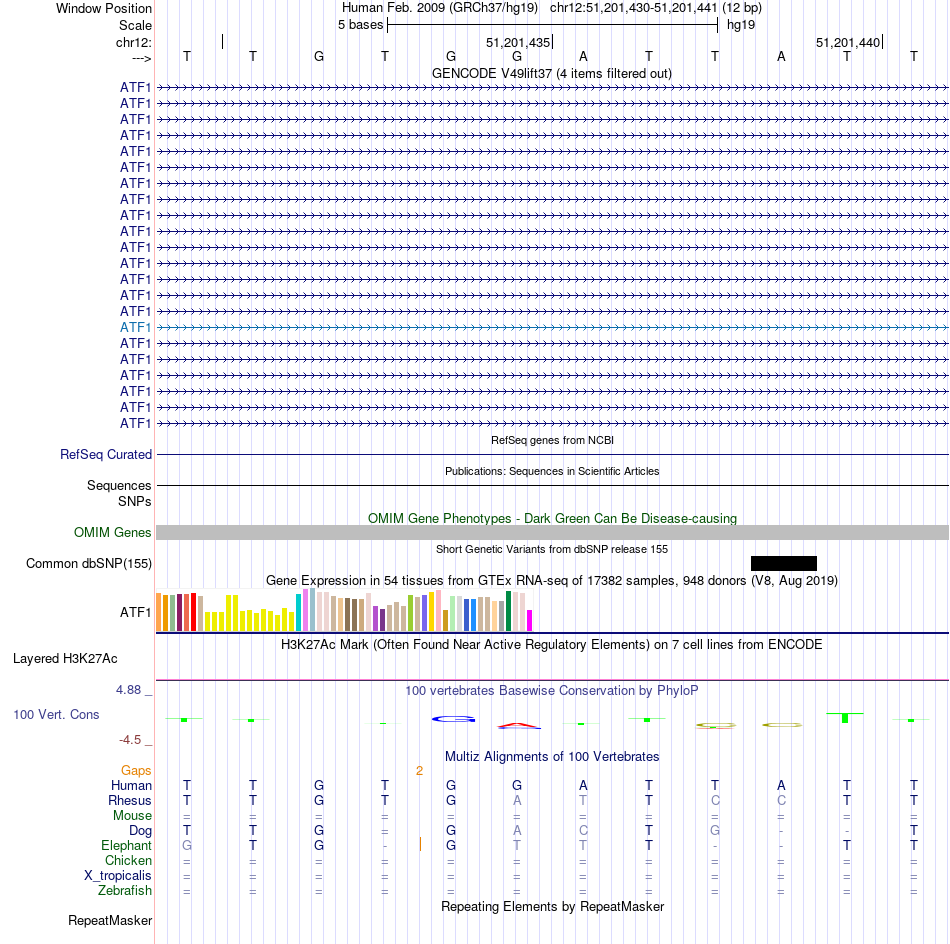Click the blue G logo in conservation track
Viewport: 950px width, 944px height.
pyautogui.click(x=453, y=719)
